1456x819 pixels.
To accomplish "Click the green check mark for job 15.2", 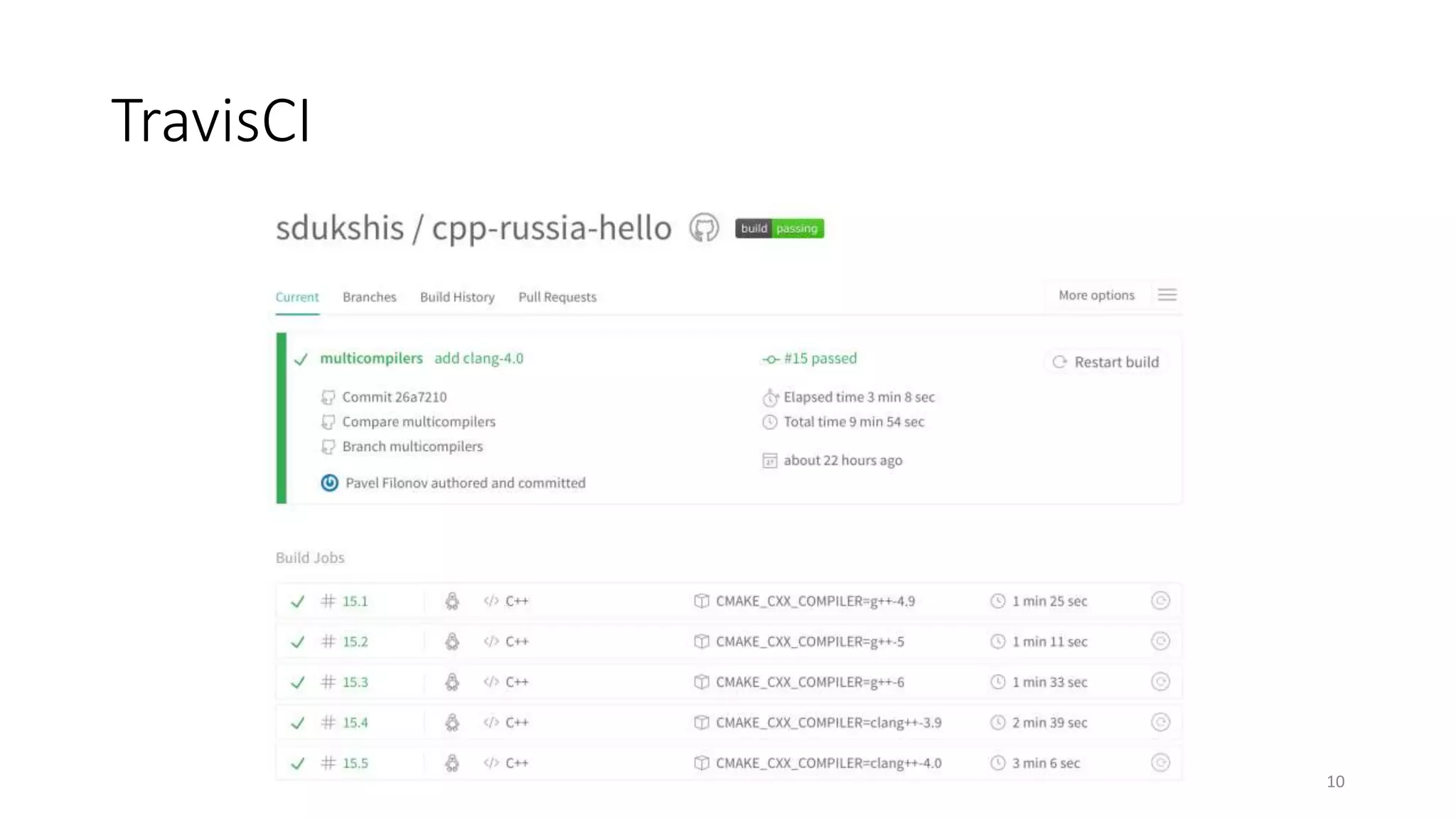I will tap(298, 643).
